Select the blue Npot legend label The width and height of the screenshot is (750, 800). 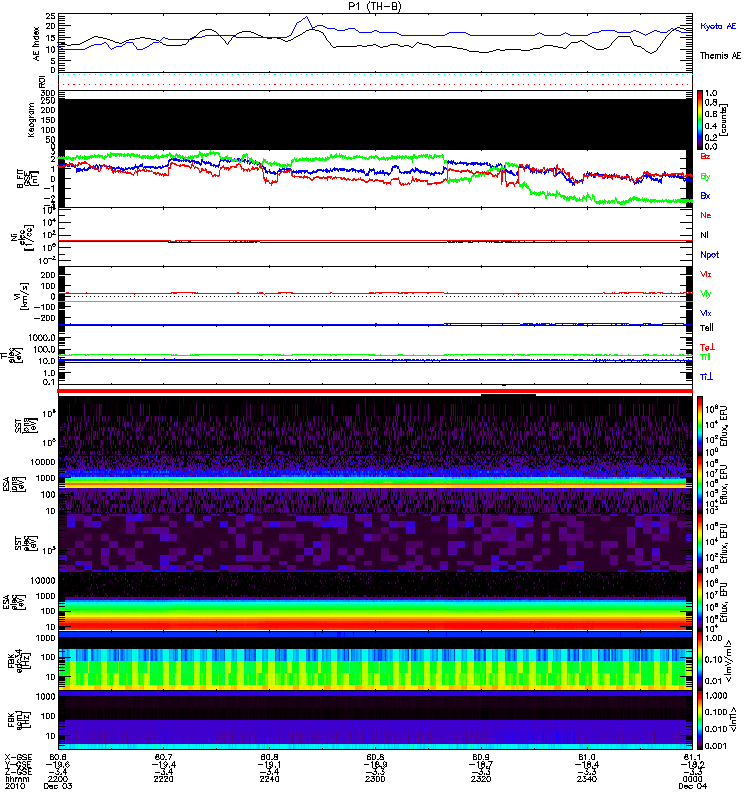coord(710,255)
